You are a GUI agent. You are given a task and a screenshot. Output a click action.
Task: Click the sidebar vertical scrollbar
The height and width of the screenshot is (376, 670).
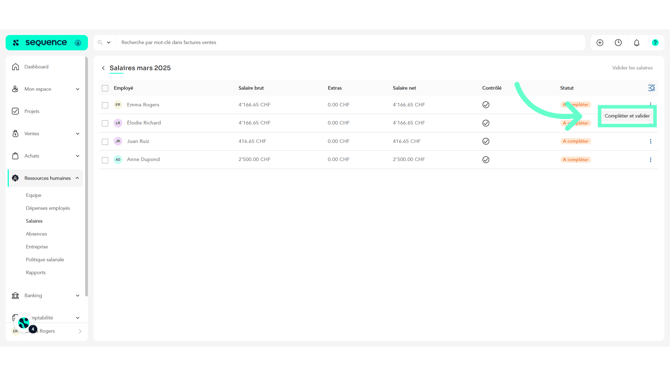pyautogui.click(x=86, y=176)
